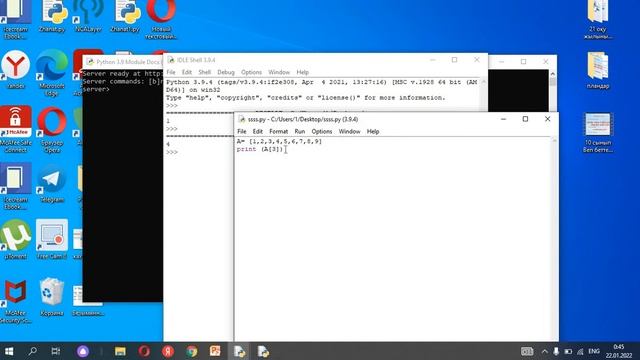Open ENG language switcher in tray
This screenshot has width=640, height=360.
(x=594, y=351)
